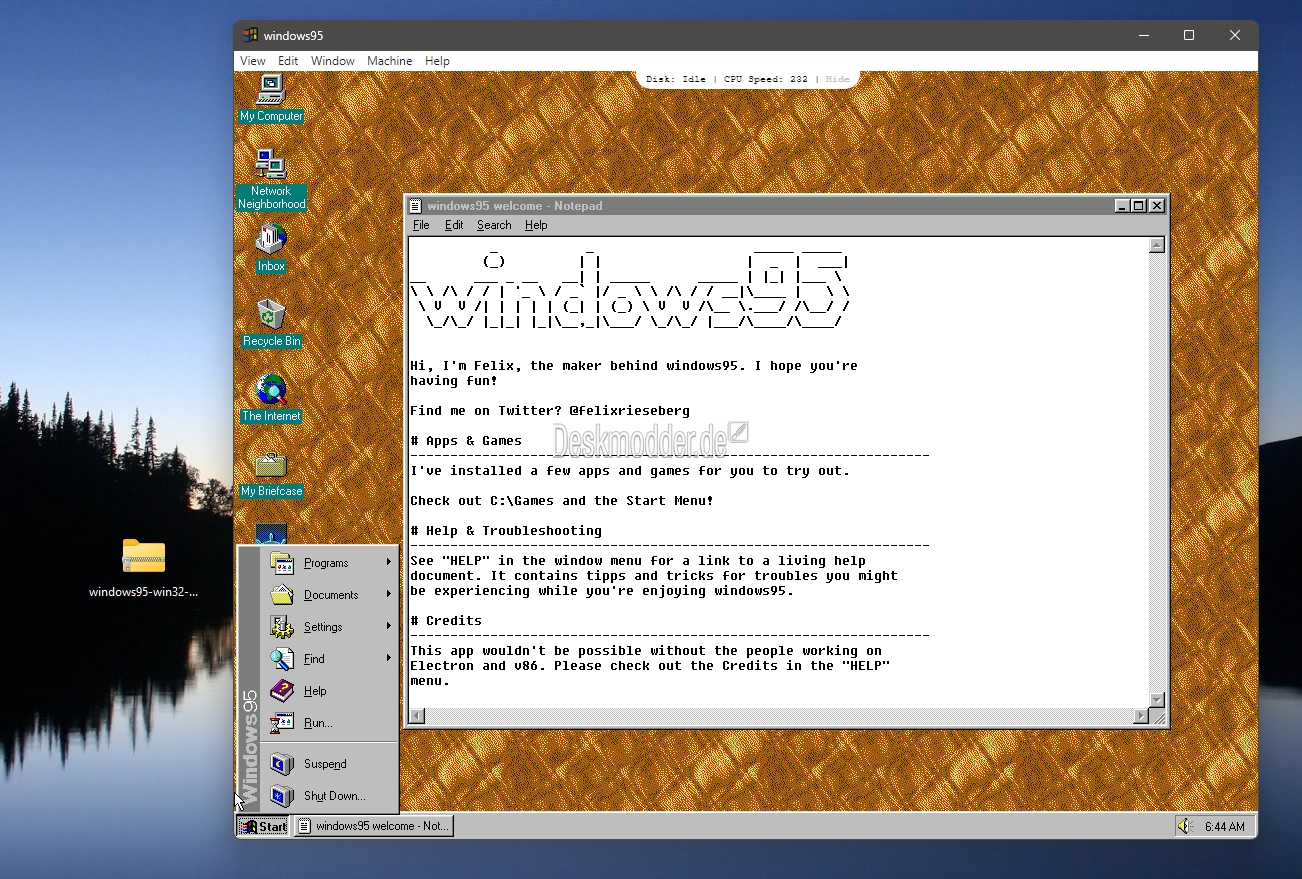1302x879 pixels.
Task: Open the emulator Machine menu
Action: 390,61
